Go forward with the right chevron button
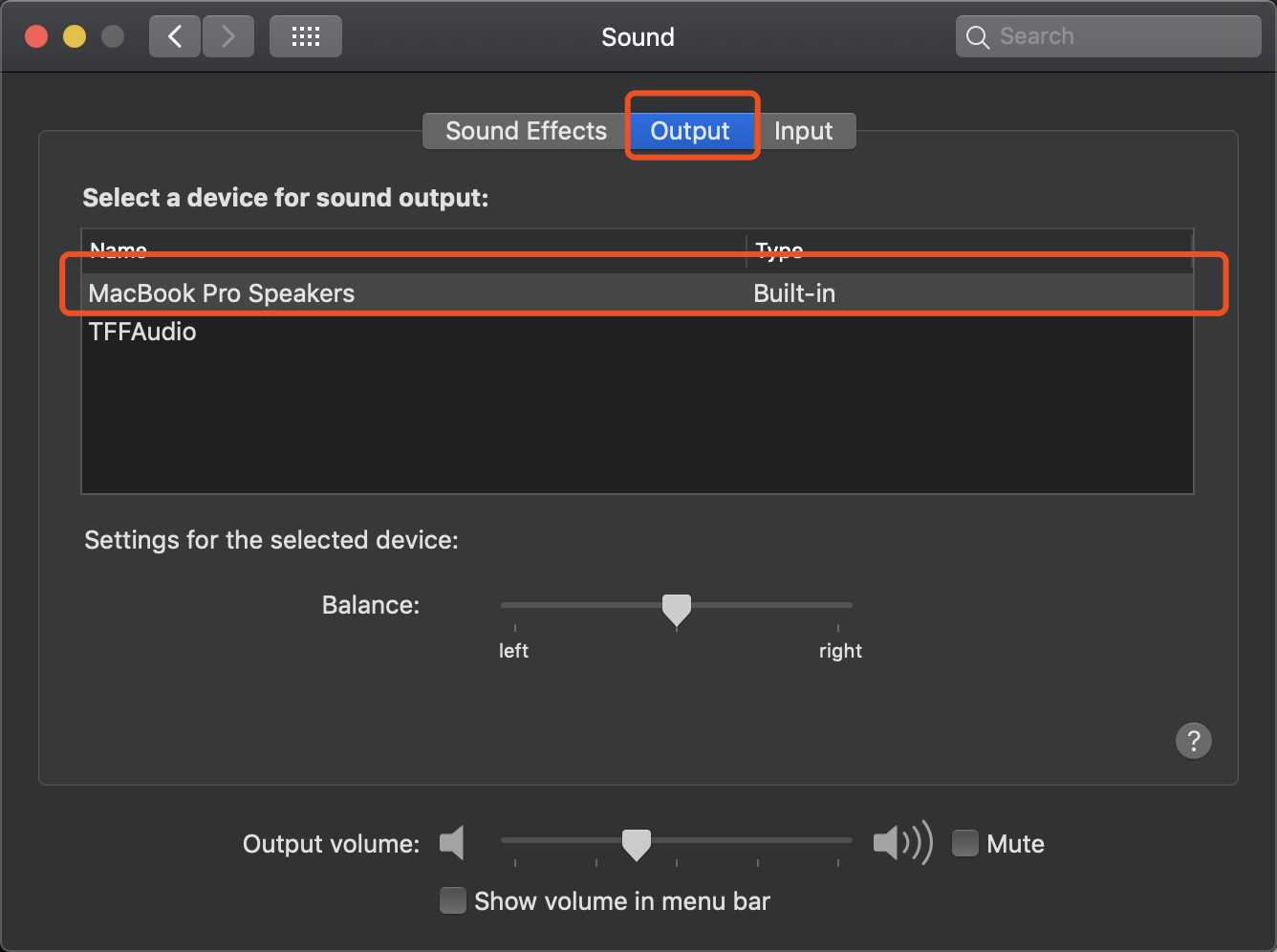 (x=228, y=37)
